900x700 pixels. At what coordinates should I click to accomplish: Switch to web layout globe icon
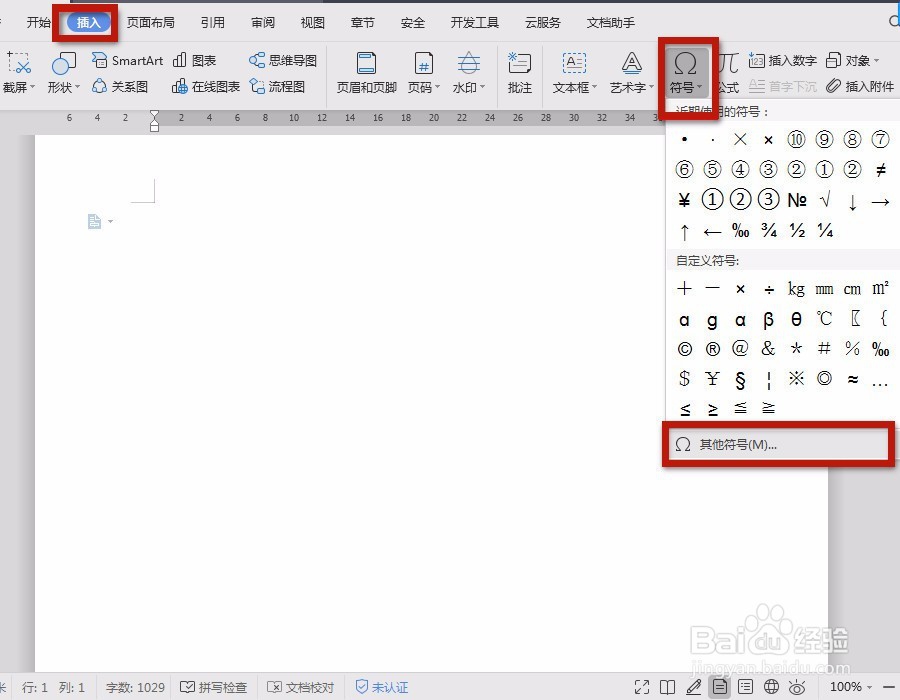click(x=771, y=687)
